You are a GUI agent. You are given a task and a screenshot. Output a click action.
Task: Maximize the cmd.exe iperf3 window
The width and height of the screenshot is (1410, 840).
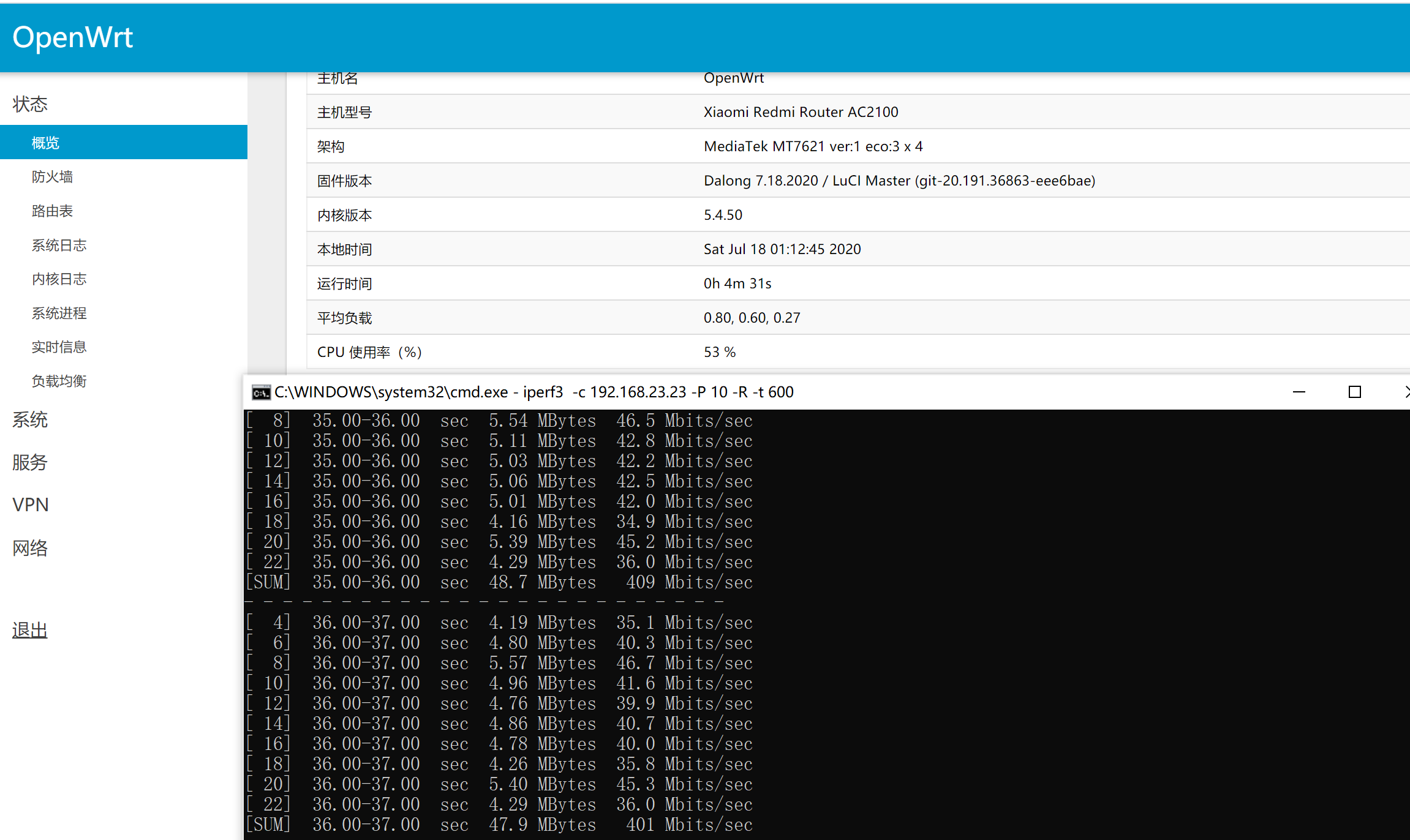1355,392
